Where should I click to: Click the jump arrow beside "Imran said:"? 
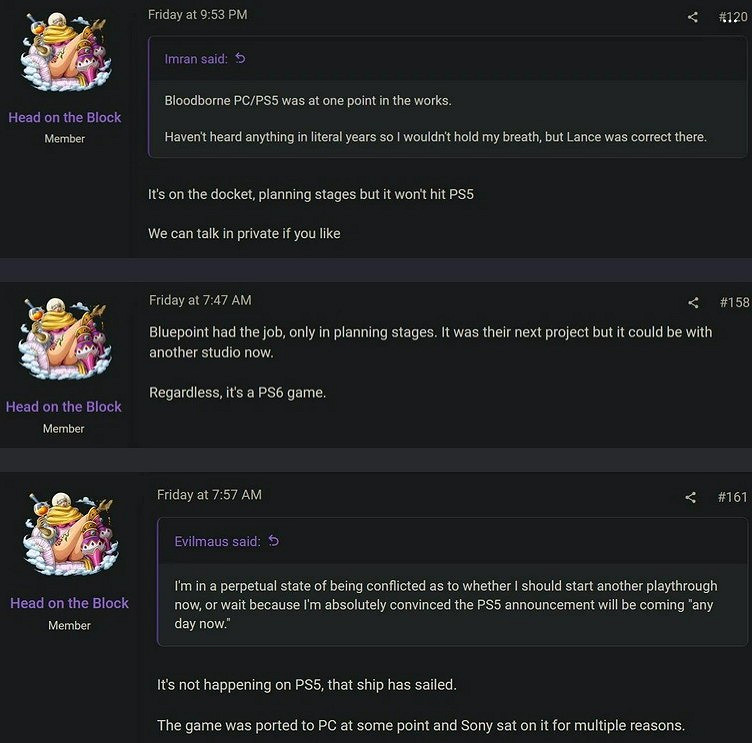click(240, 59)
